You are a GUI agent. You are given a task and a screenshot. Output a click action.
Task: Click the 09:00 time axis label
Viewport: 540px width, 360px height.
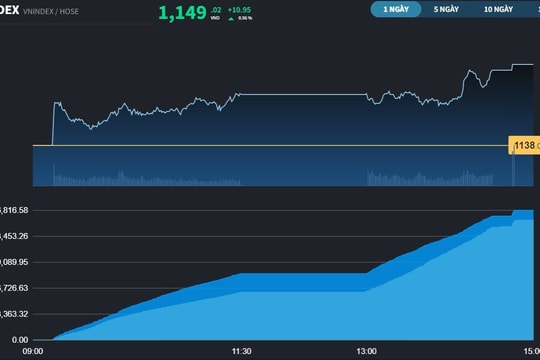[x=33, y=351]
